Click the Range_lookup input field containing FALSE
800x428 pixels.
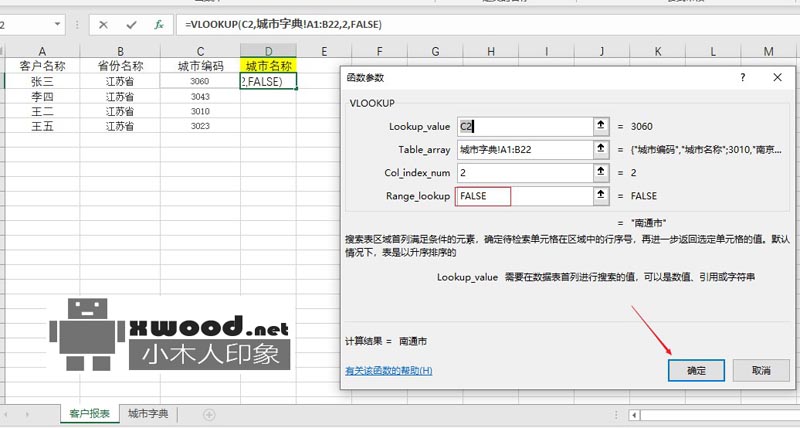(483, 196)
